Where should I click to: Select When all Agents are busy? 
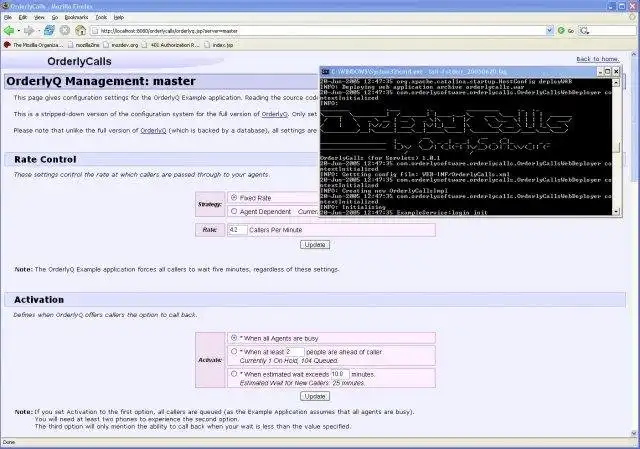[234, 338]
